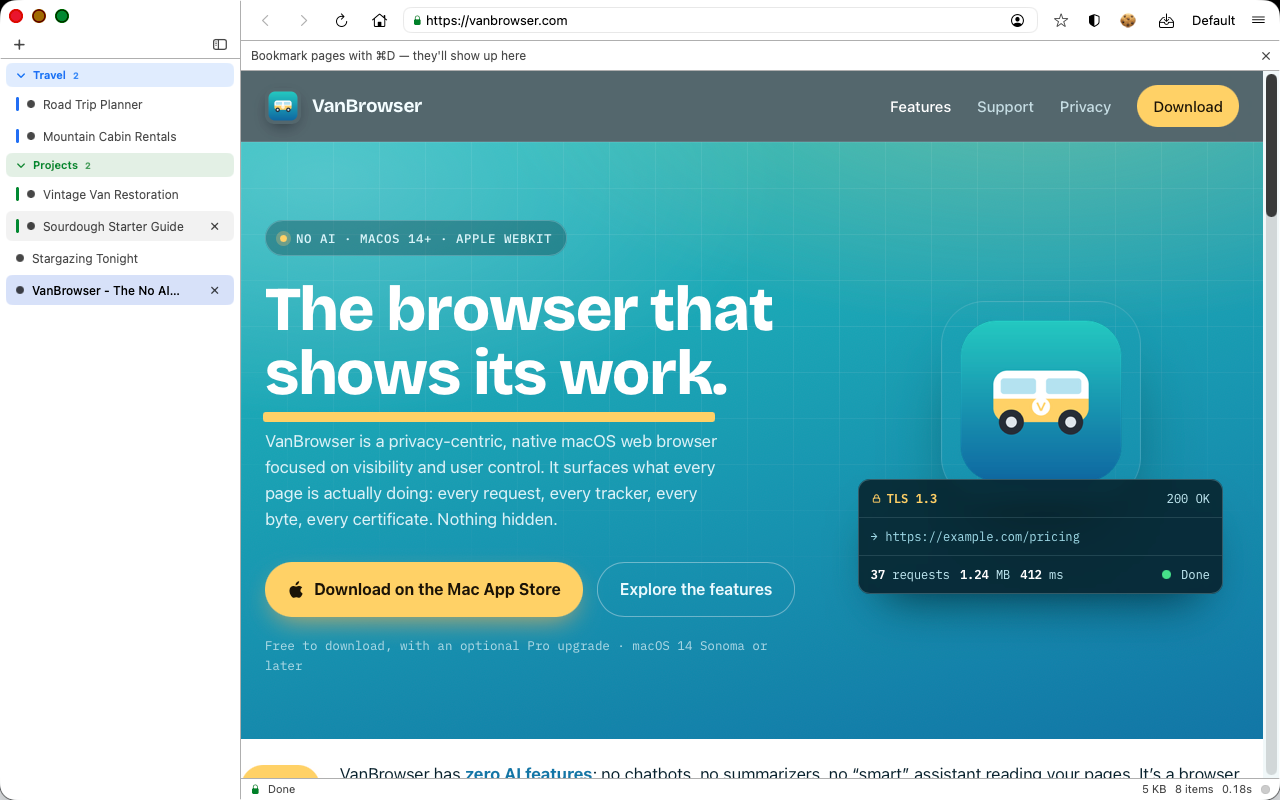Open the Privacy nav link
Screen dimensions: 1280x800
coord(1085,107)
